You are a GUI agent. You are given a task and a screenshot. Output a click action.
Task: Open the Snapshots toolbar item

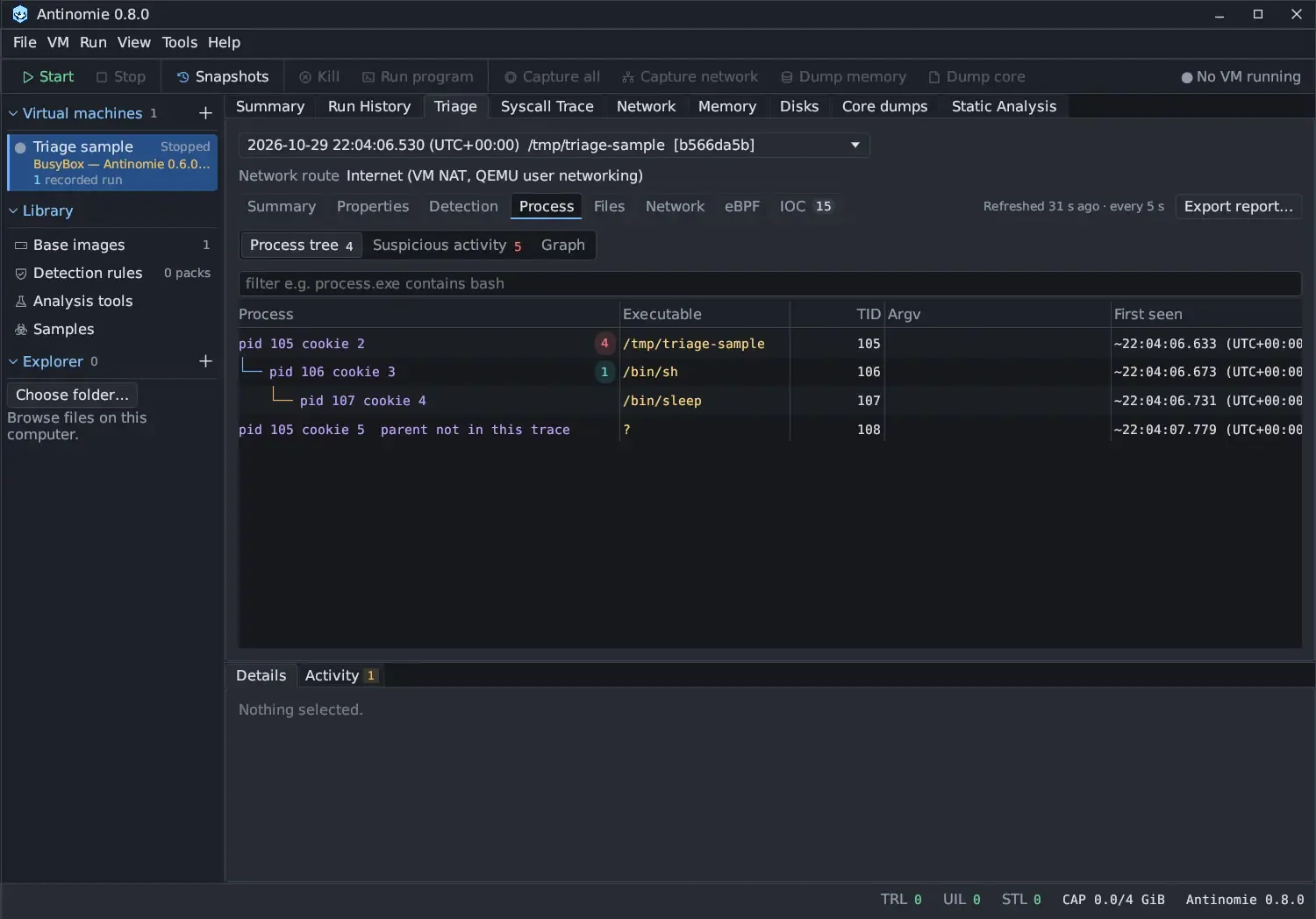click(223, 77)
